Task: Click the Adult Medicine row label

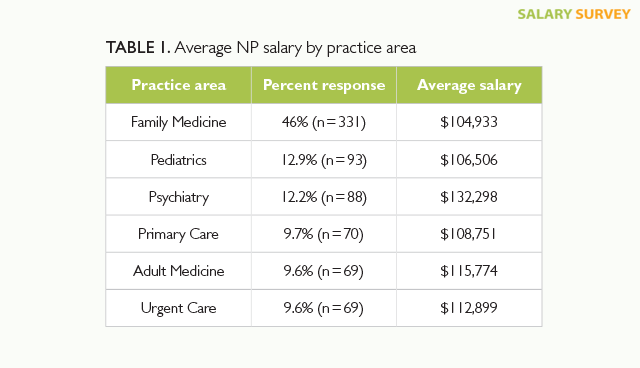Action: (x=178, y=271)
